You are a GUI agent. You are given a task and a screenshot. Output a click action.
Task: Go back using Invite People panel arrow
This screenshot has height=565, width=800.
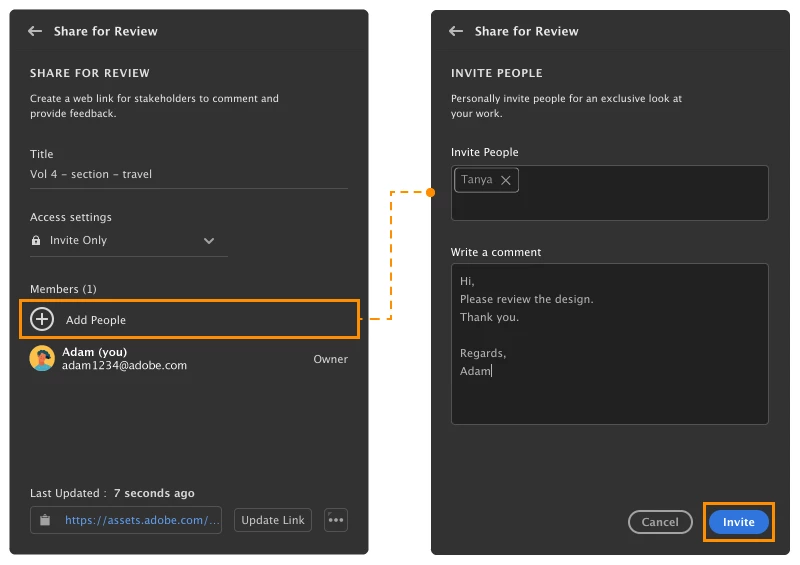456,31
